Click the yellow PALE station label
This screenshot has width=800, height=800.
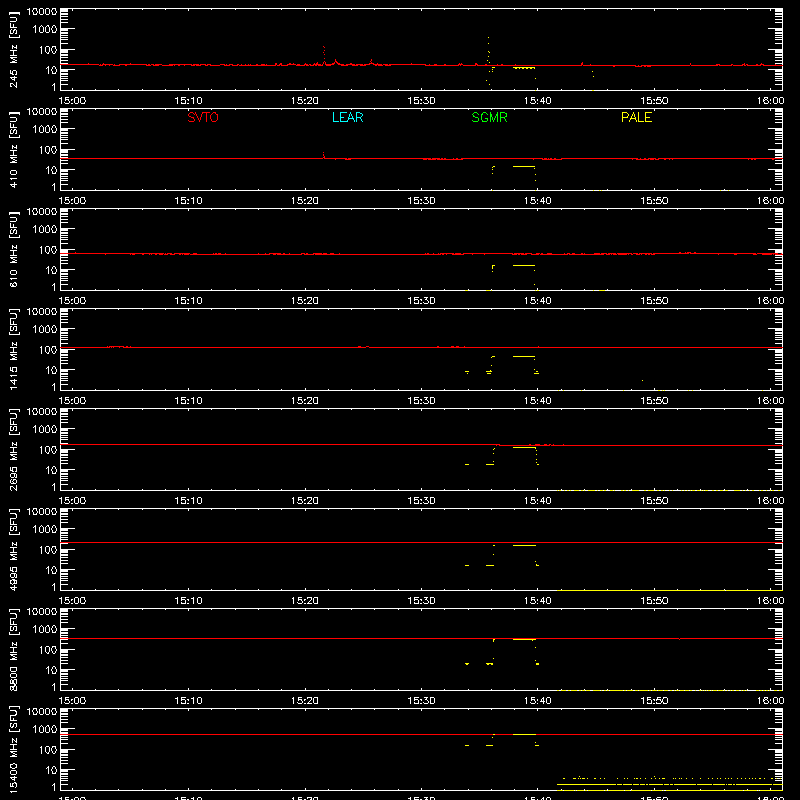(636, 117)
